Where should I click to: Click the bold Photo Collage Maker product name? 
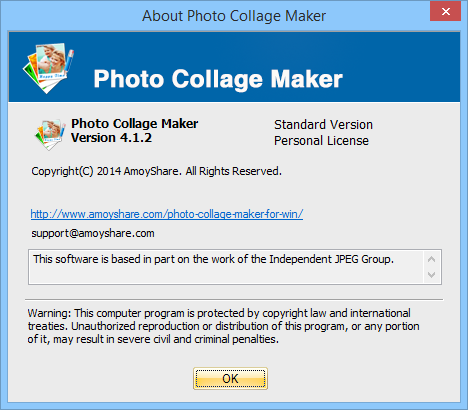coord(135,124)
